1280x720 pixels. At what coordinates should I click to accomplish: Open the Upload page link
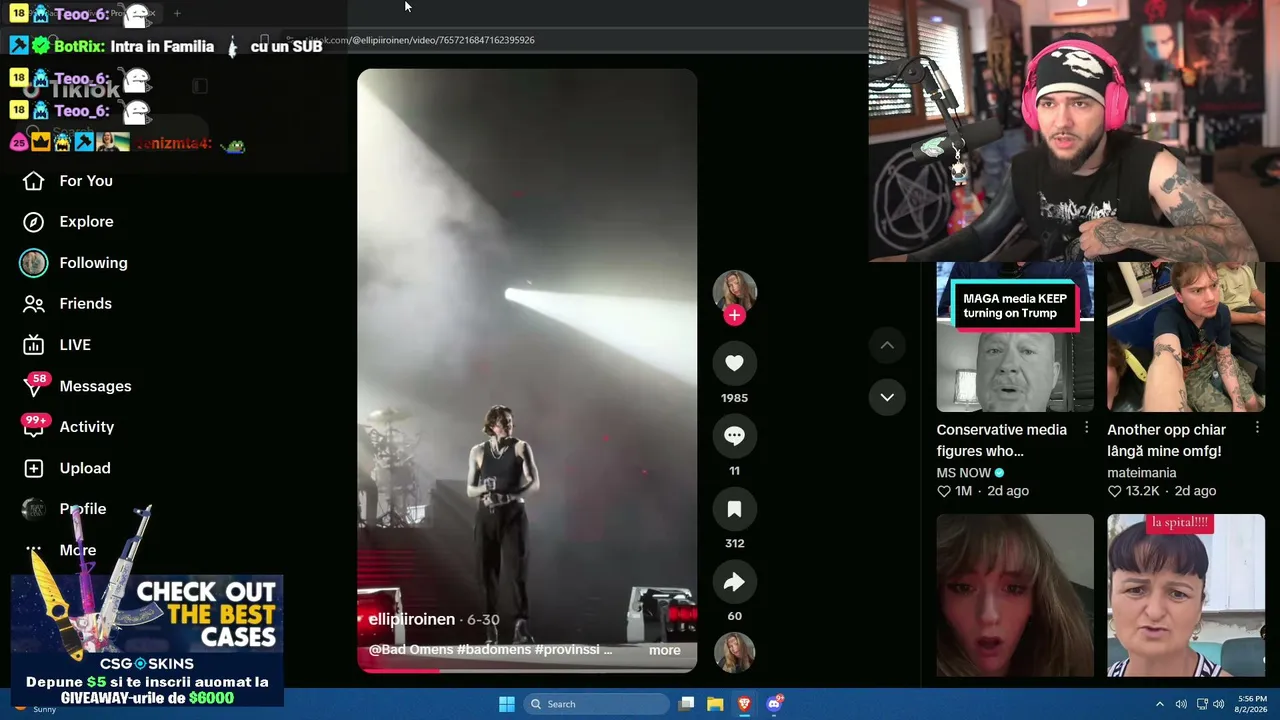(85, 468)
